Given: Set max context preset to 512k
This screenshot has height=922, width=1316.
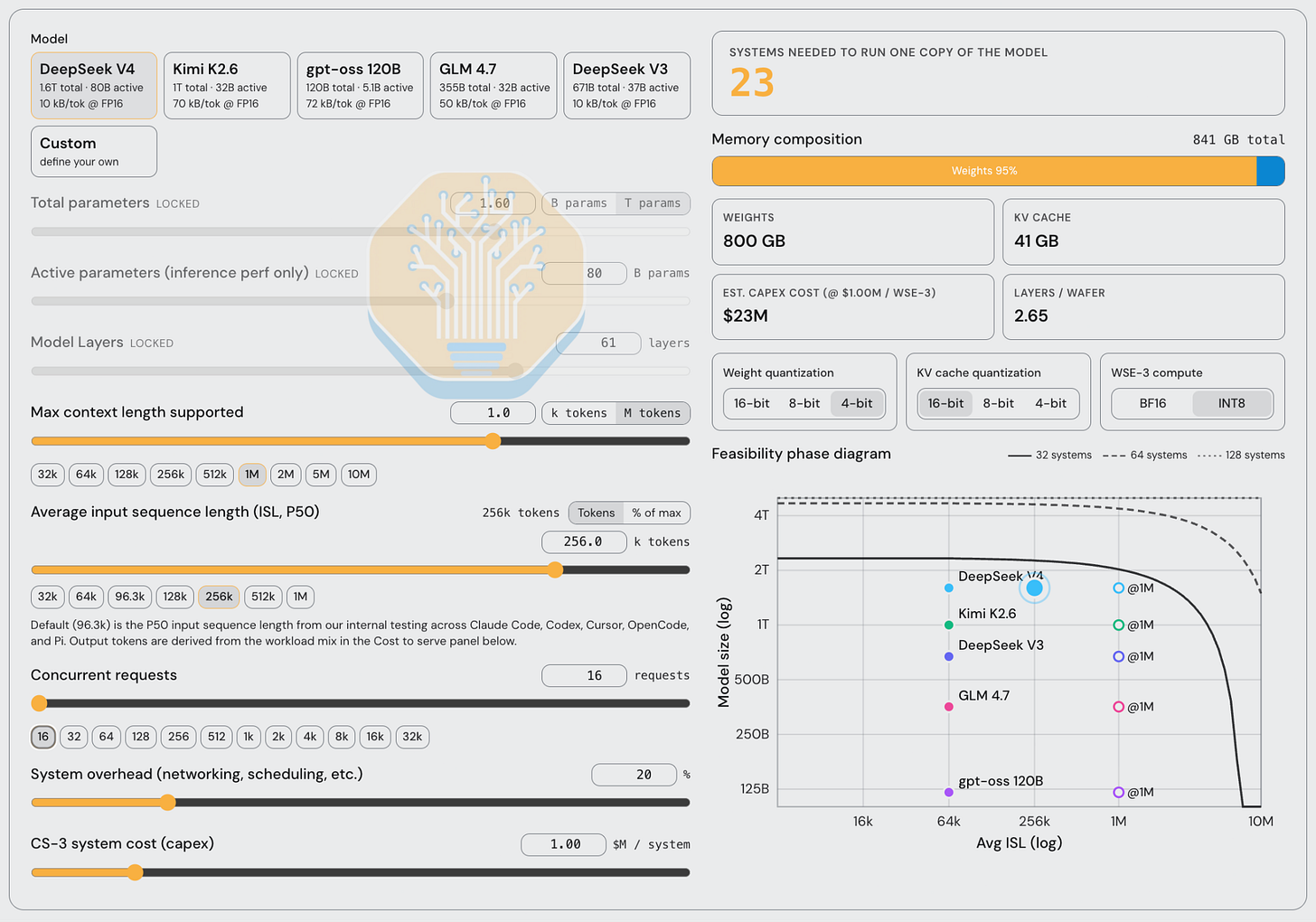Looking at the screenshot, I should tap(215, 475).
